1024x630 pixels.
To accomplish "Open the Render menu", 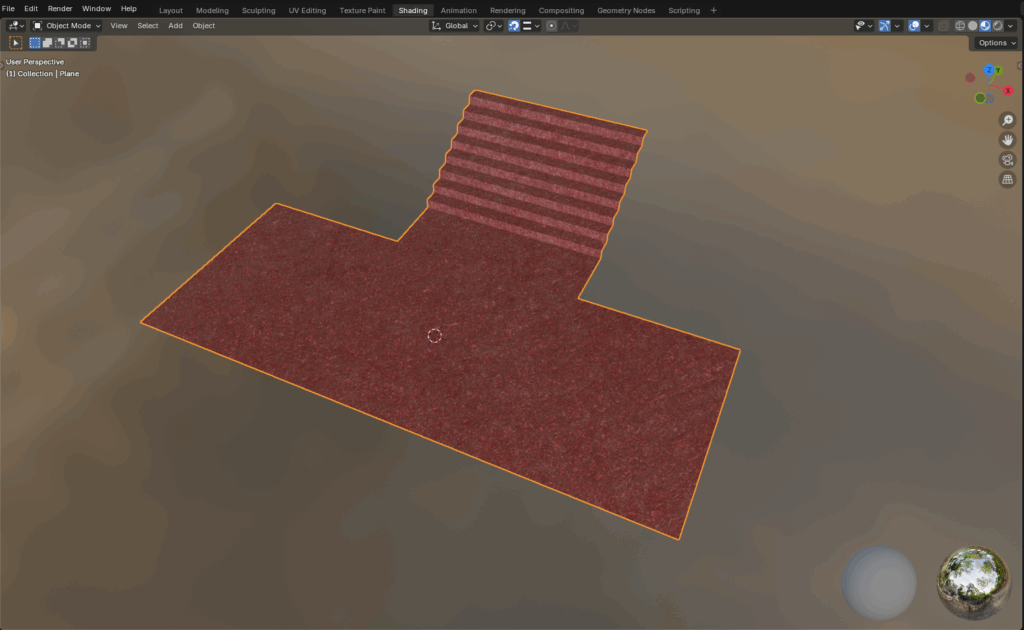I will [59, 9].
